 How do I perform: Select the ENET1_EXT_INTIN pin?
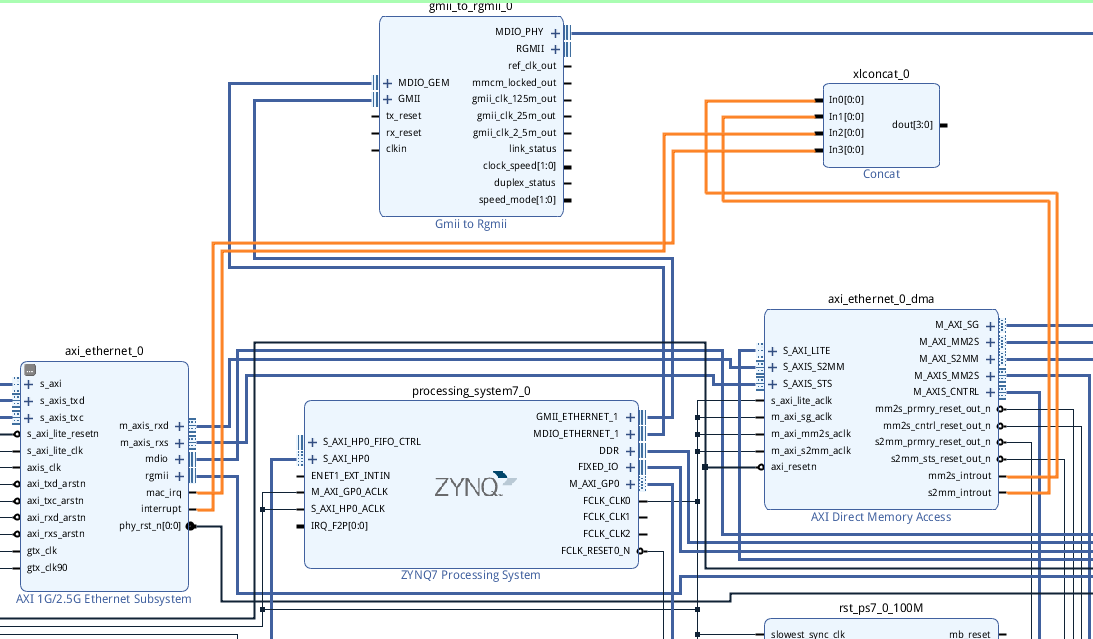click(x=351, y=476)
